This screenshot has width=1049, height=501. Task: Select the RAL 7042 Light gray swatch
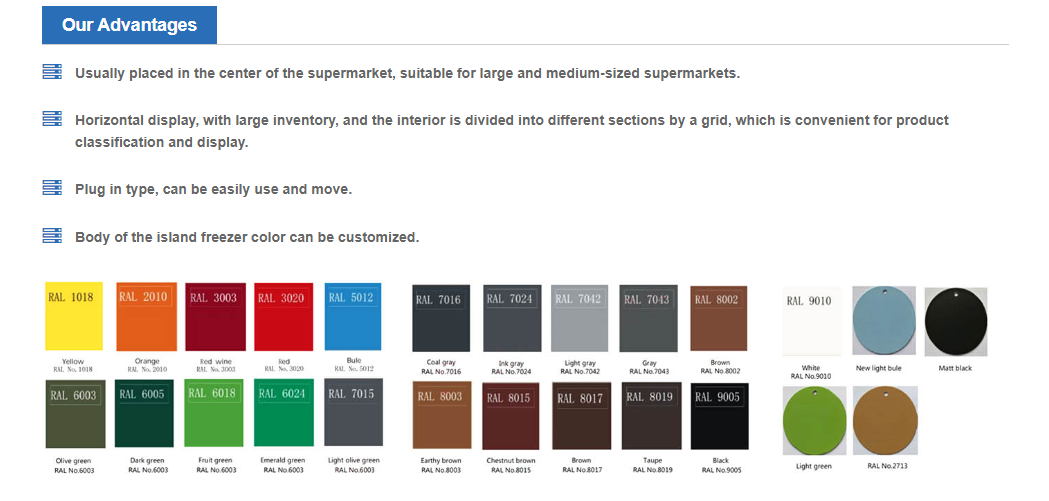tap(579, 318)
